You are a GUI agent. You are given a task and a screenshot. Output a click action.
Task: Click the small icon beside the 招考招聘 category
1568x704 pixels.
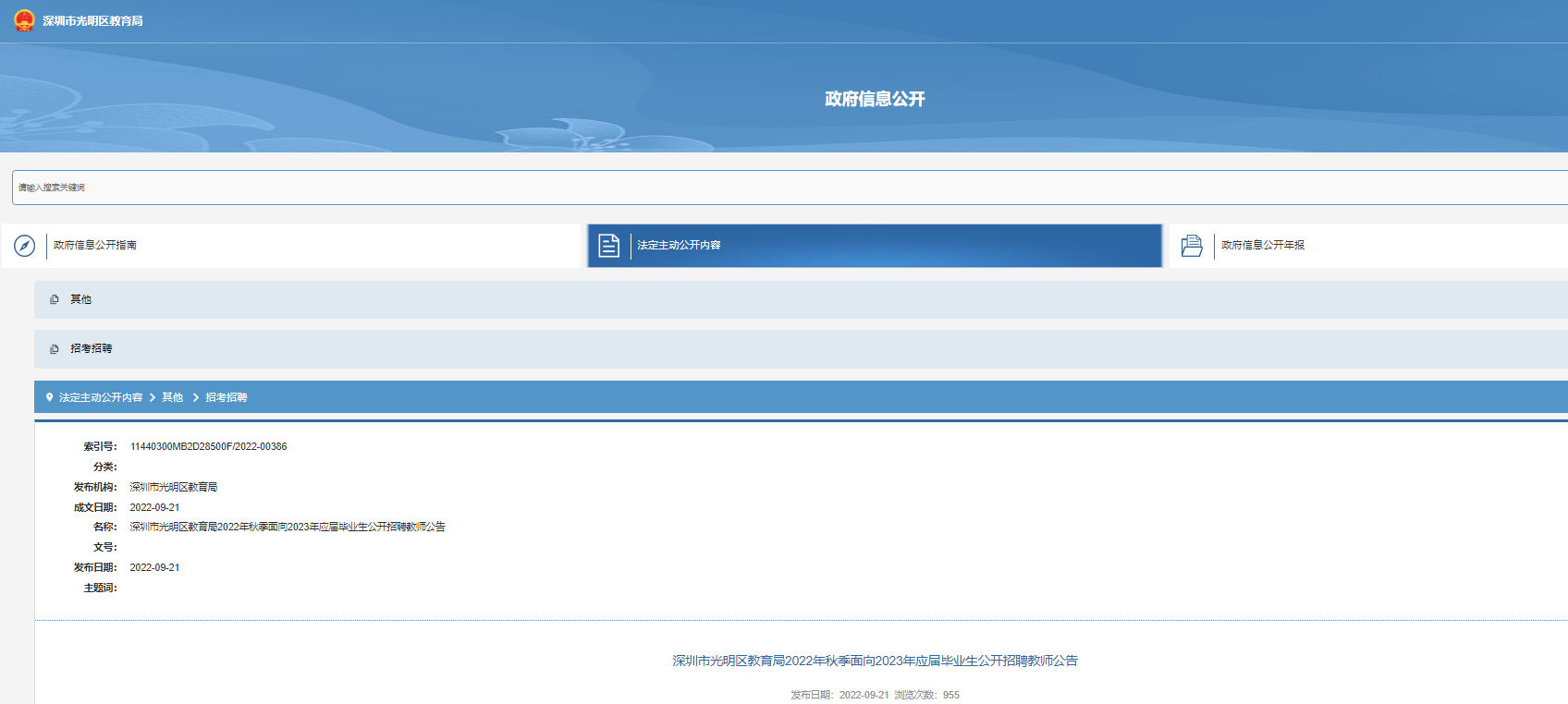pyautogui.click(x=55, y=349)
